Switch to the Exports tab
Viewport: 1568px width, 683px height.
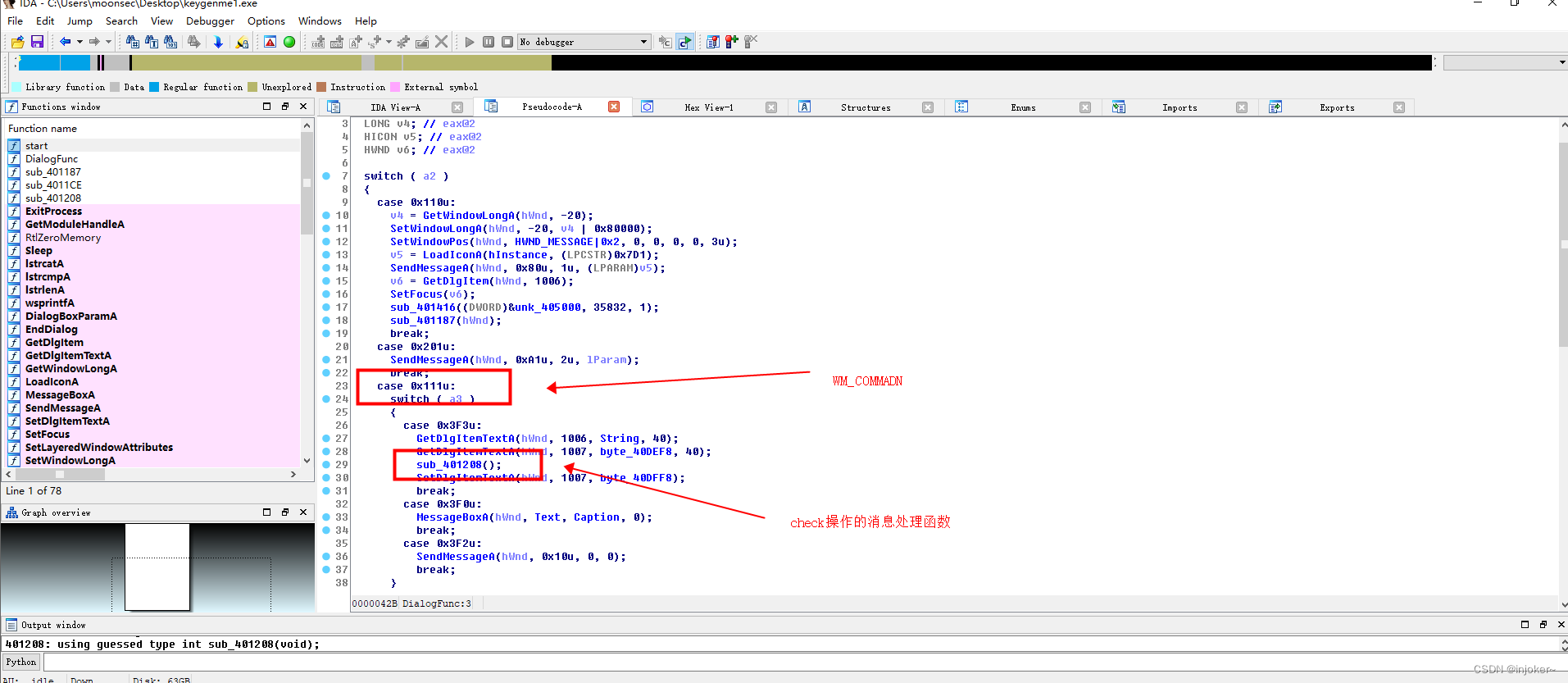(1337, 107)
